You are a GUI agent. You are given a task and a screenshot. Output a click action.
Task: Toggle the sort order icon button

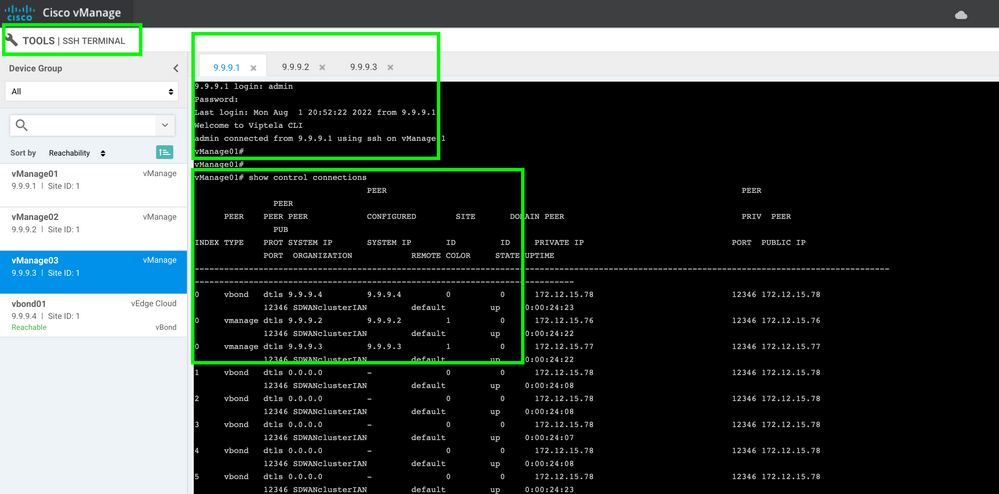coord(164,152)
